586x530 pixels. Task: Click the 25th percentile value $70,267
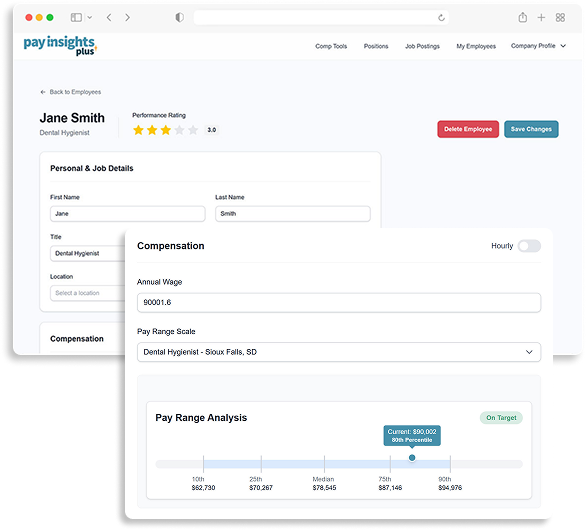[261, 488]
